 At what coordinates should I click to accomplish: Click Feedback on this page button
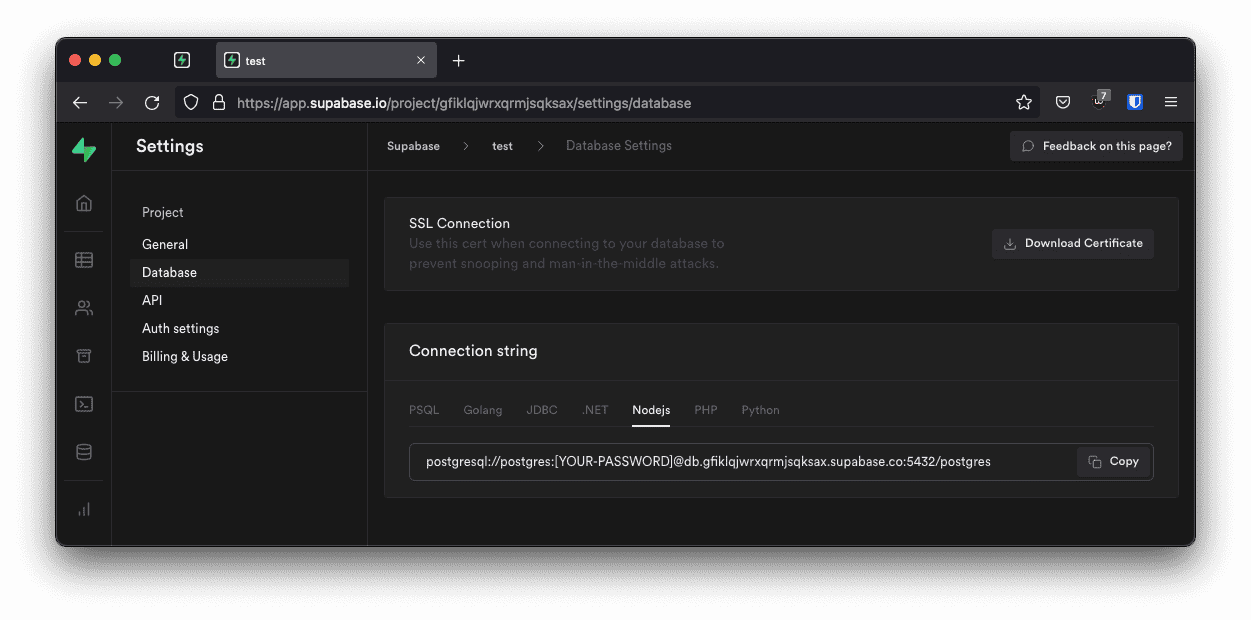(x=1097, y=146)
